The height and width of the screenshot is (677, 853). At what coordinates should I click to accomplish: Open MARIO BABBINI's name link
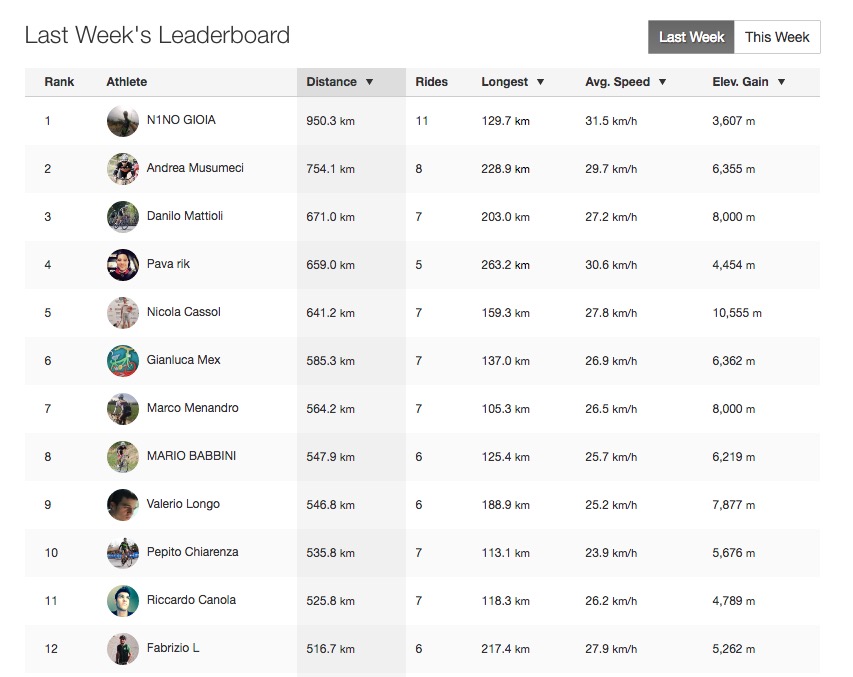tap(191, 456)
